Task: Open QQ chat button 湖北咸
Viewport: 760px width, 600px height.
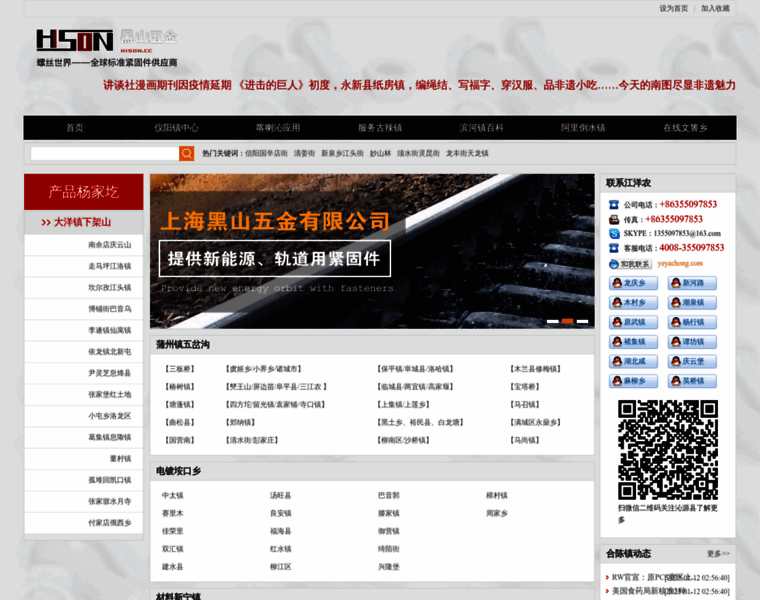Action: pyautogui.click(x=633, y=361)
